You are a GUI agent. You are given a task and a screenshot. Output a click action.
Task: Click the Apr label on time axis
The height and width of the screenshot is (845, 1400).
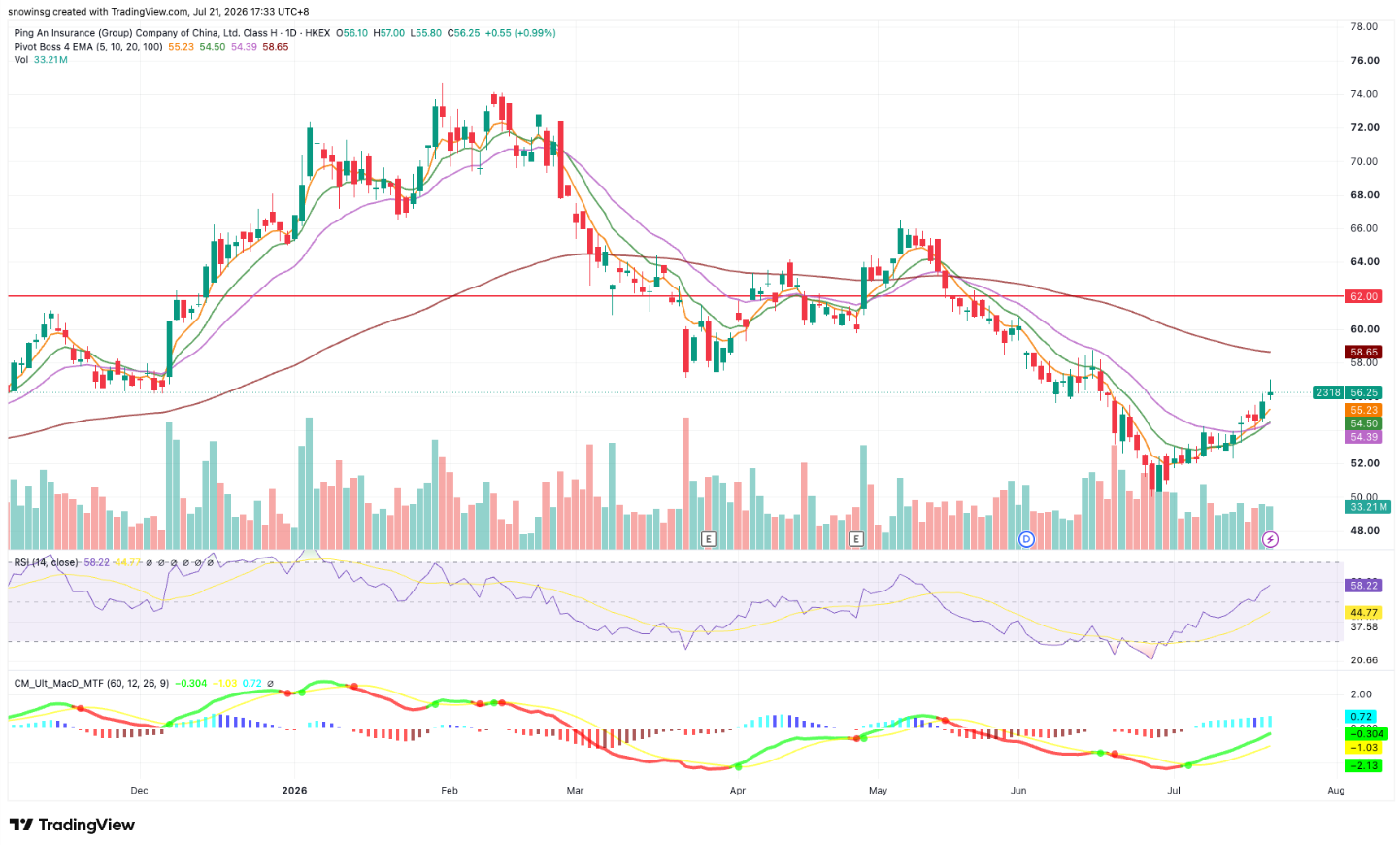(738, 791)
